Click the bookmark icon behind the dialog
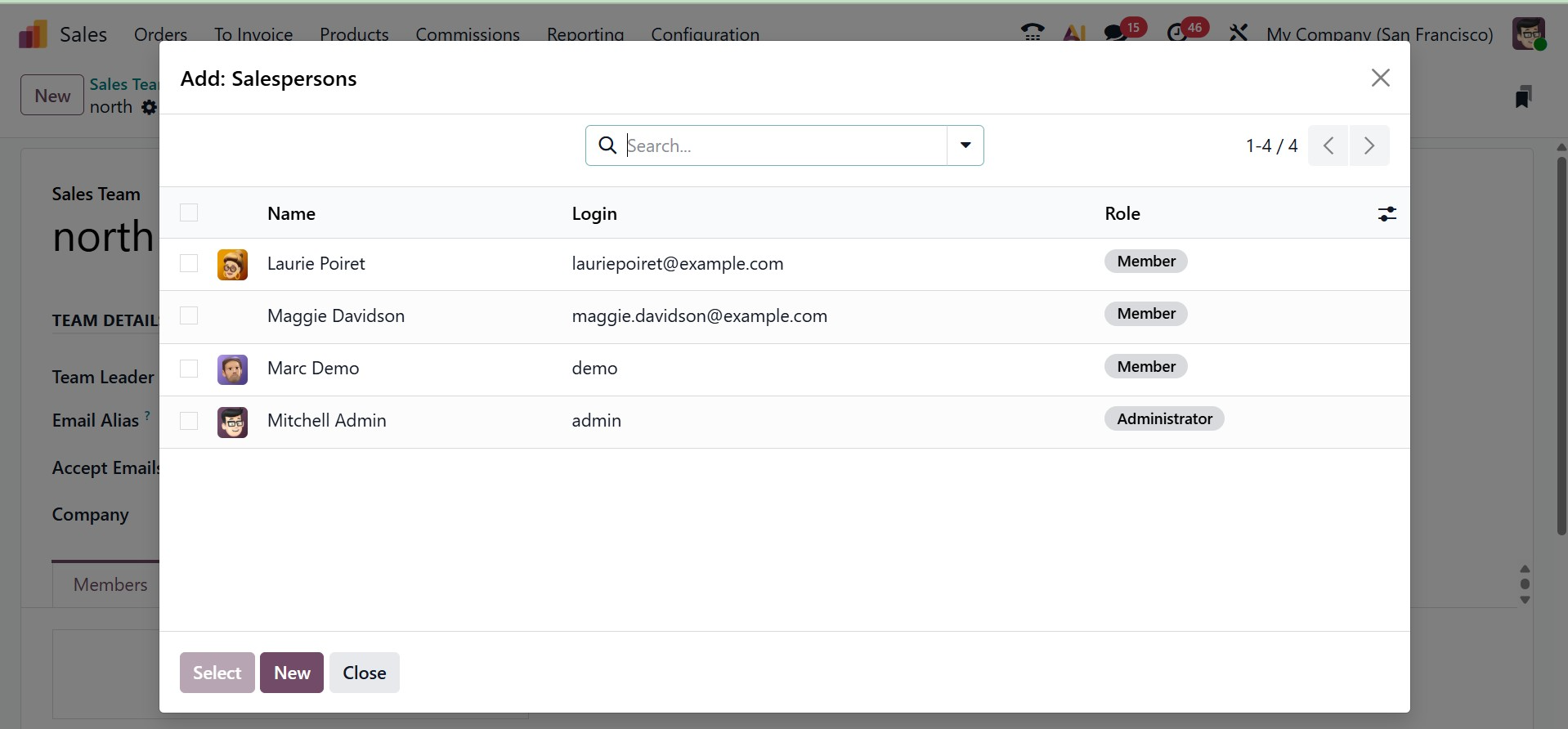Viewport: 1568px width, 729px height. coord(1523,96)
